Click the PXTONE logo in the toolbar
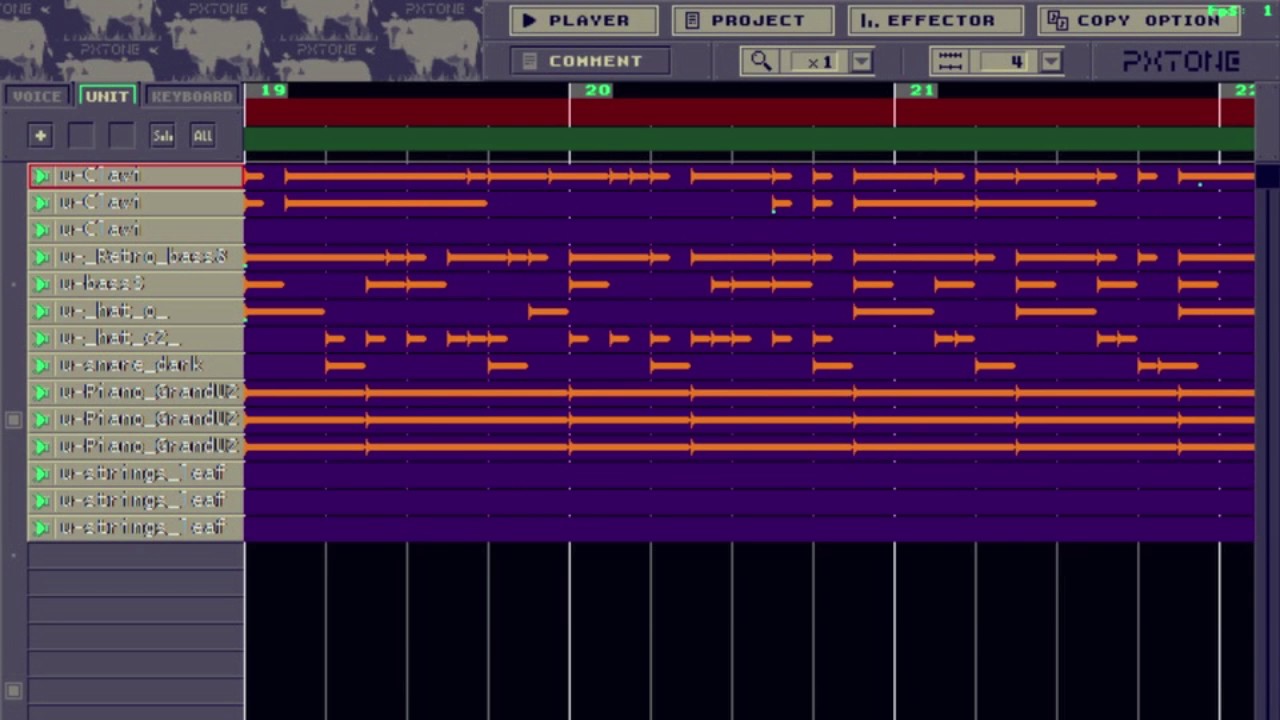This screenshot has height=720, width=1280. click(x=1181, y=61)
